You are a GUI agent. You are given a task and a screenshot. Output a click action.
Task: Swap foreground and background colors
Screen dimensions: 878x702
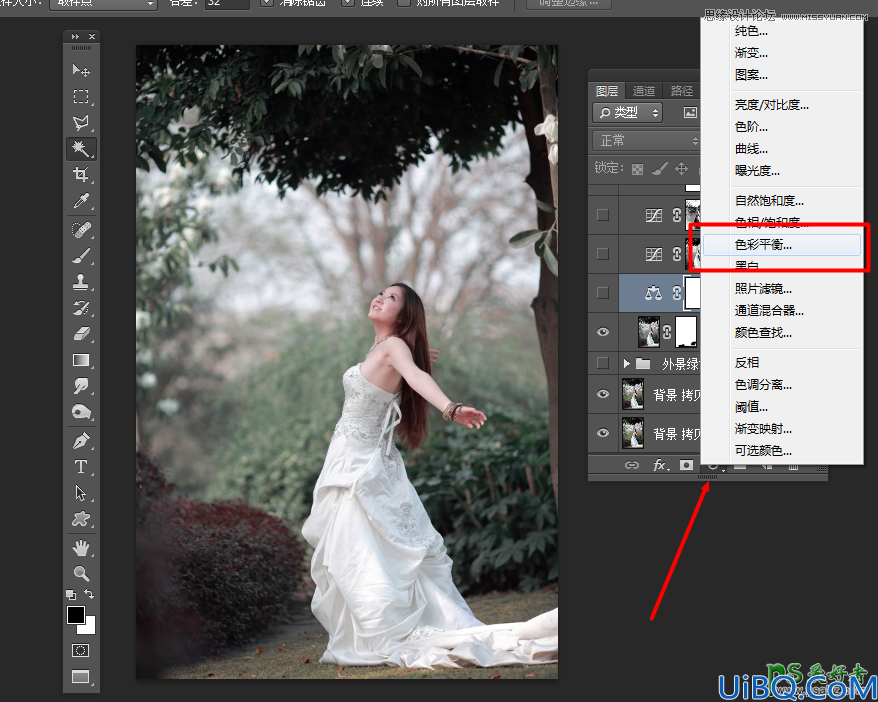tap(89, 594)
